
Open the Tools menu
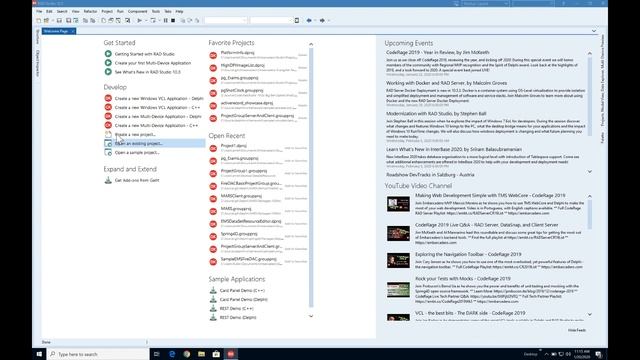click(x=156, y=11)
